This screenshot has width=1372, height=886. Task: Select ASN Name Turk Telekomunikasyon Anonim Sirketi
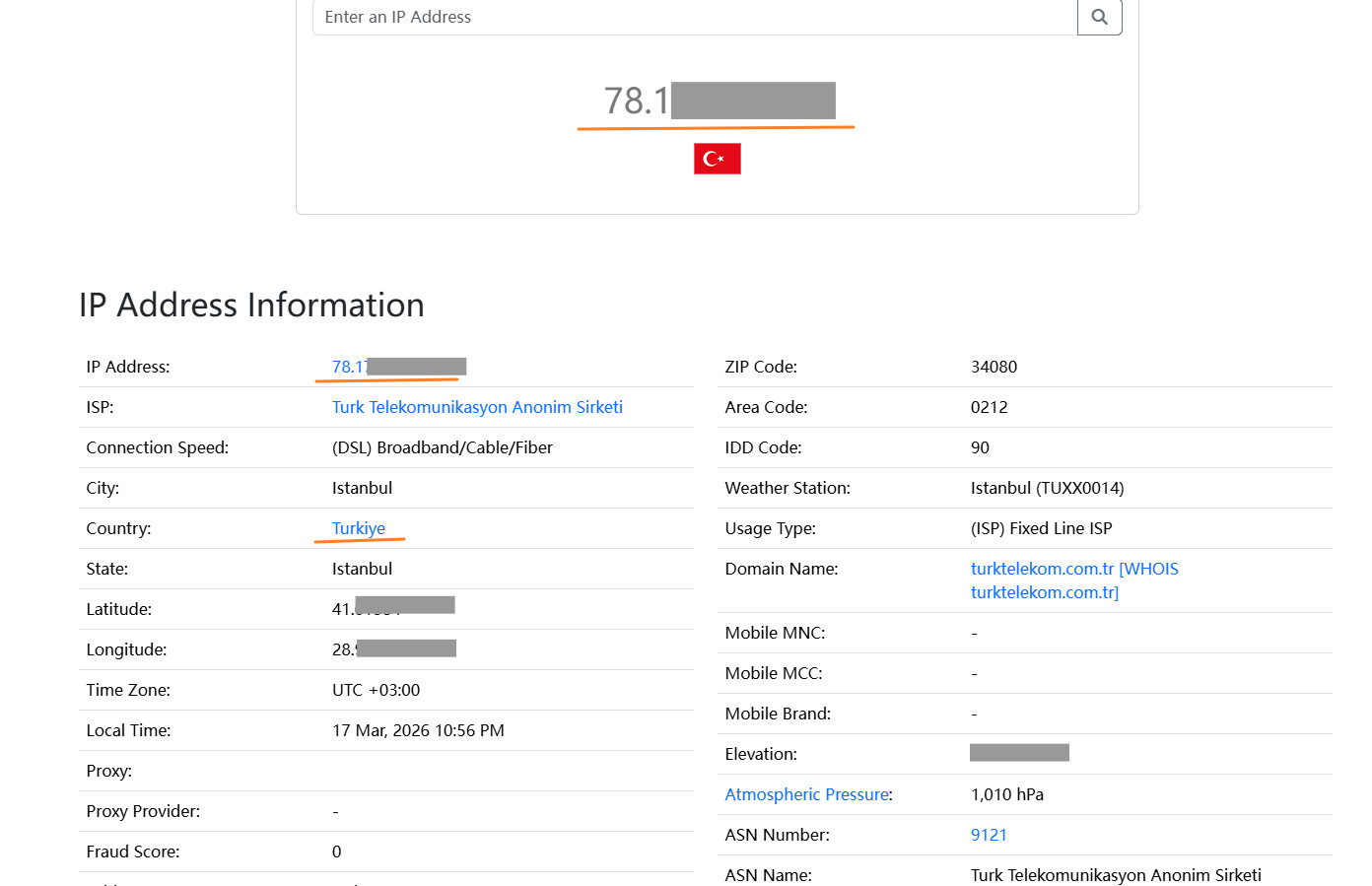coord(1116,875)
